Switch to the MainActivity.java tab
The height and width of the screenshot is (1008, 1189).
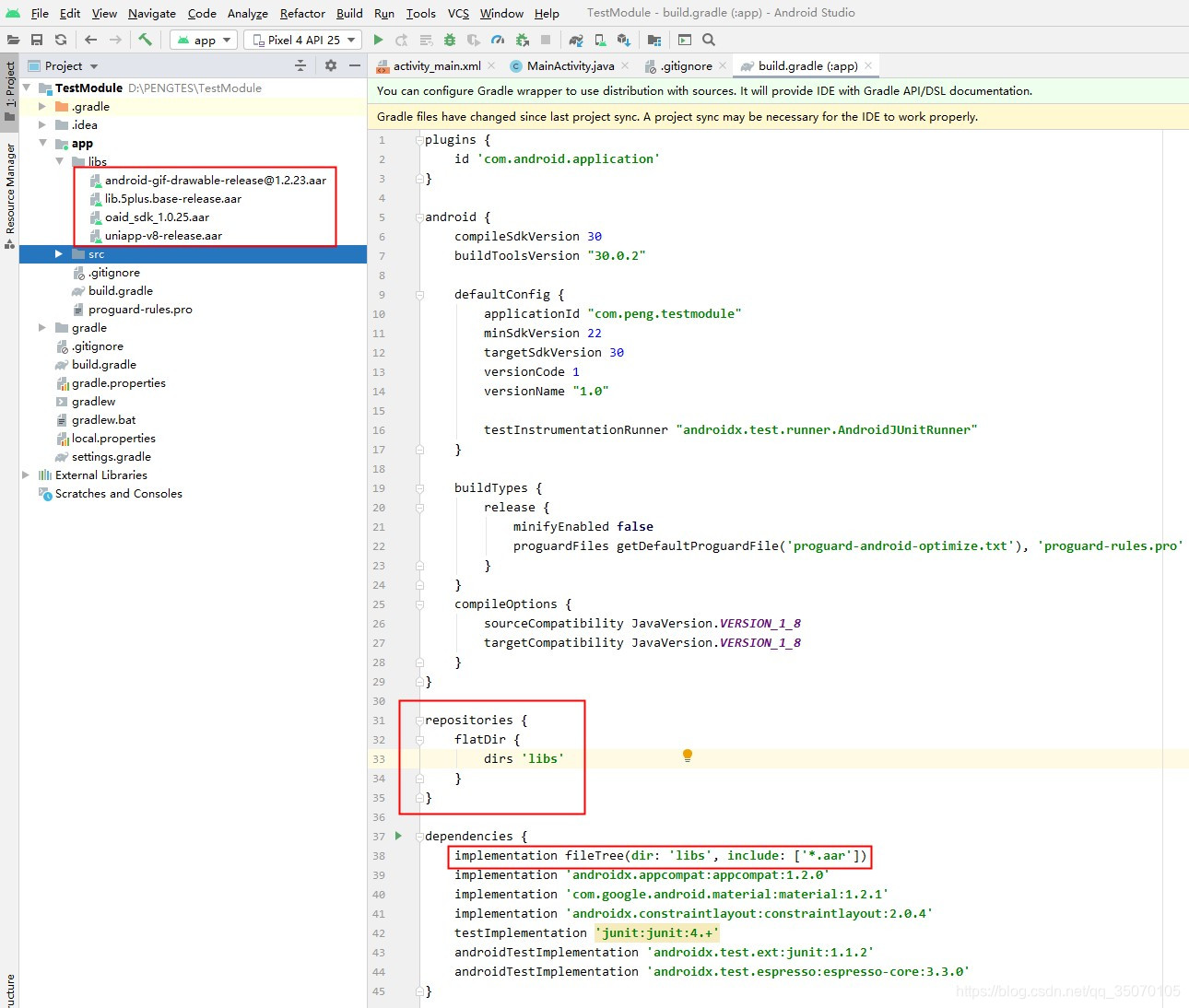(570, 65)
